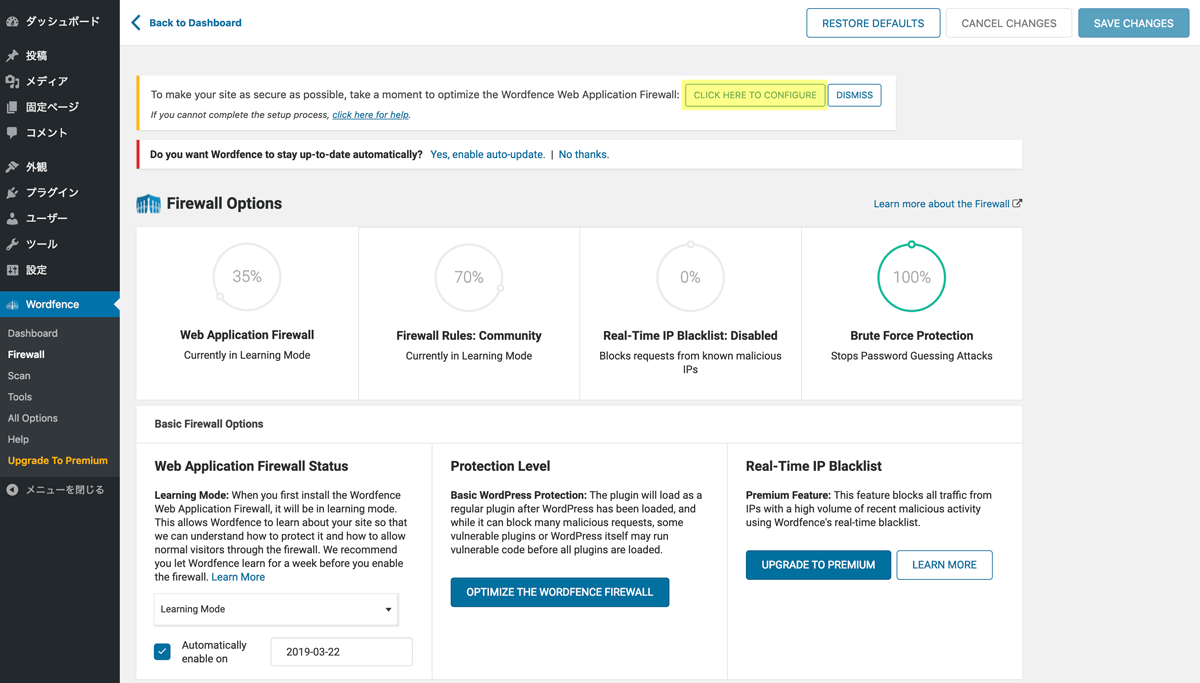The image size is (1200, 683).
Task: Click 'Protection Level' heading
Action: pos(500,466)
